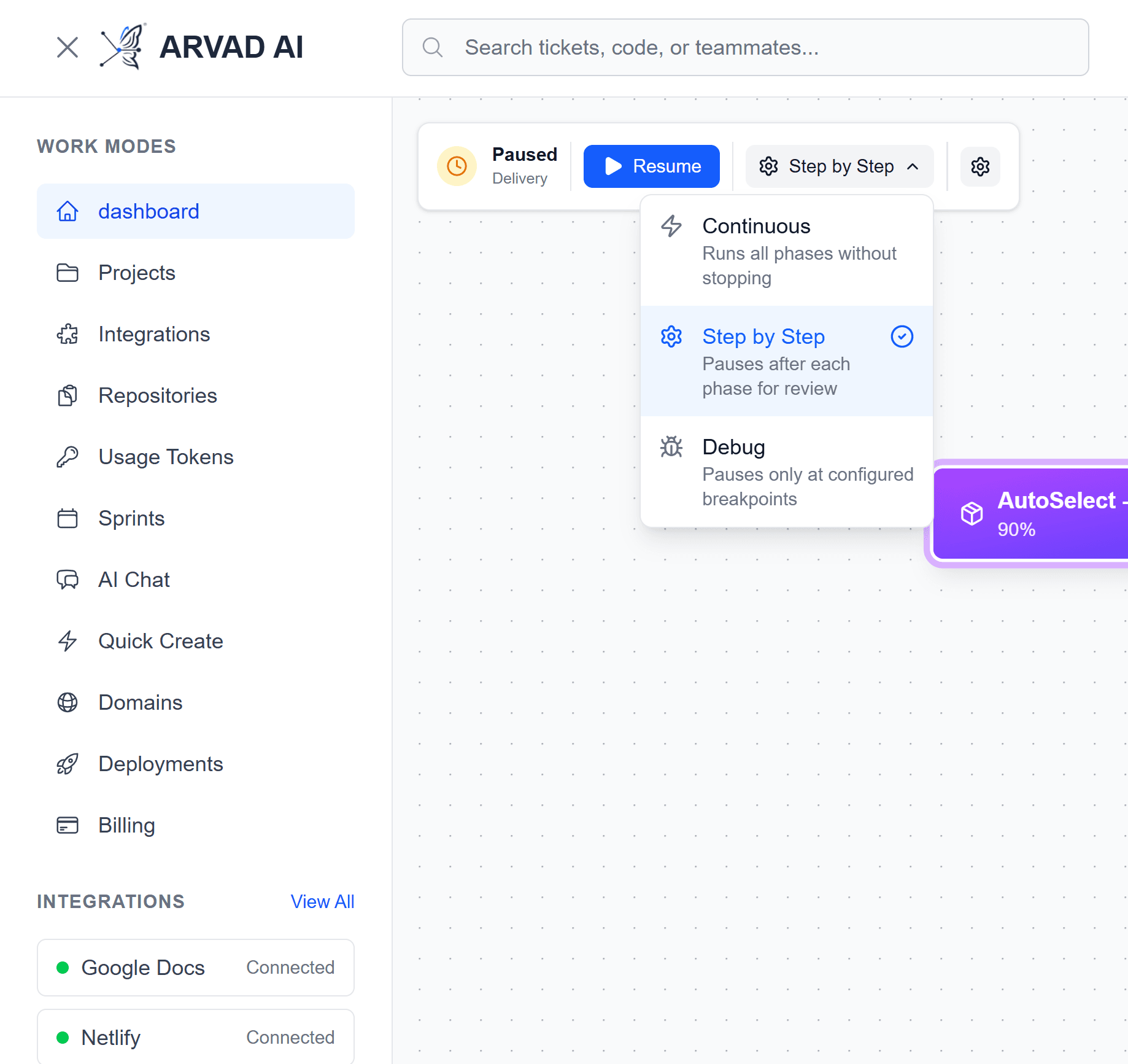Click the Debug bug icon
The width and height of the screenshot is (1128, 1064).
671,447
